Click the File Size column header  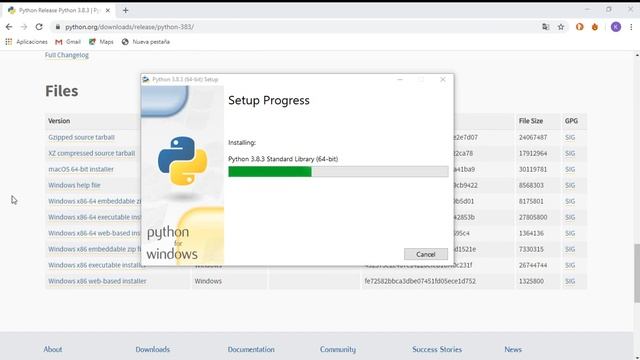tap(531, 121)
